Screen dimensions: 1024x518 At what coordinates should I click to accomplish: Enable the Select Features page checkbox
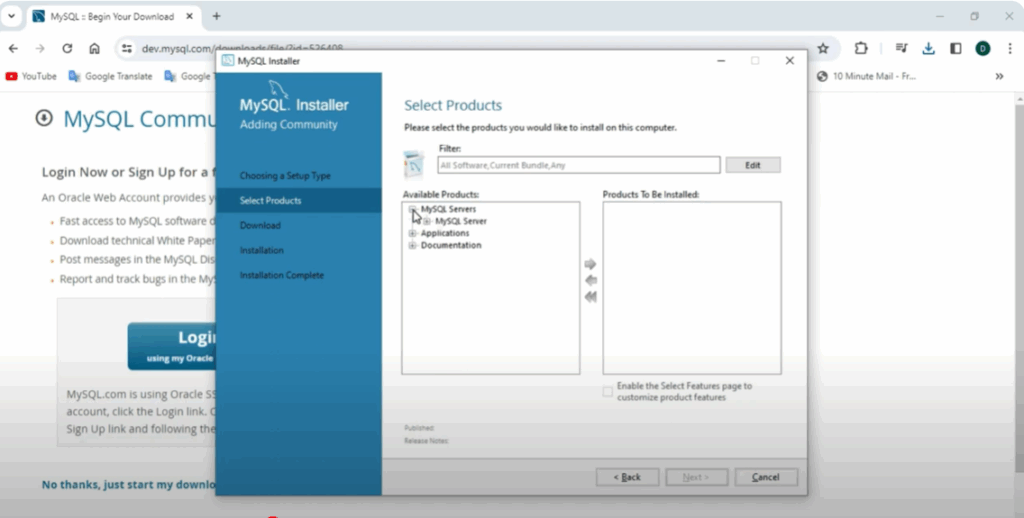pos(607,391)
